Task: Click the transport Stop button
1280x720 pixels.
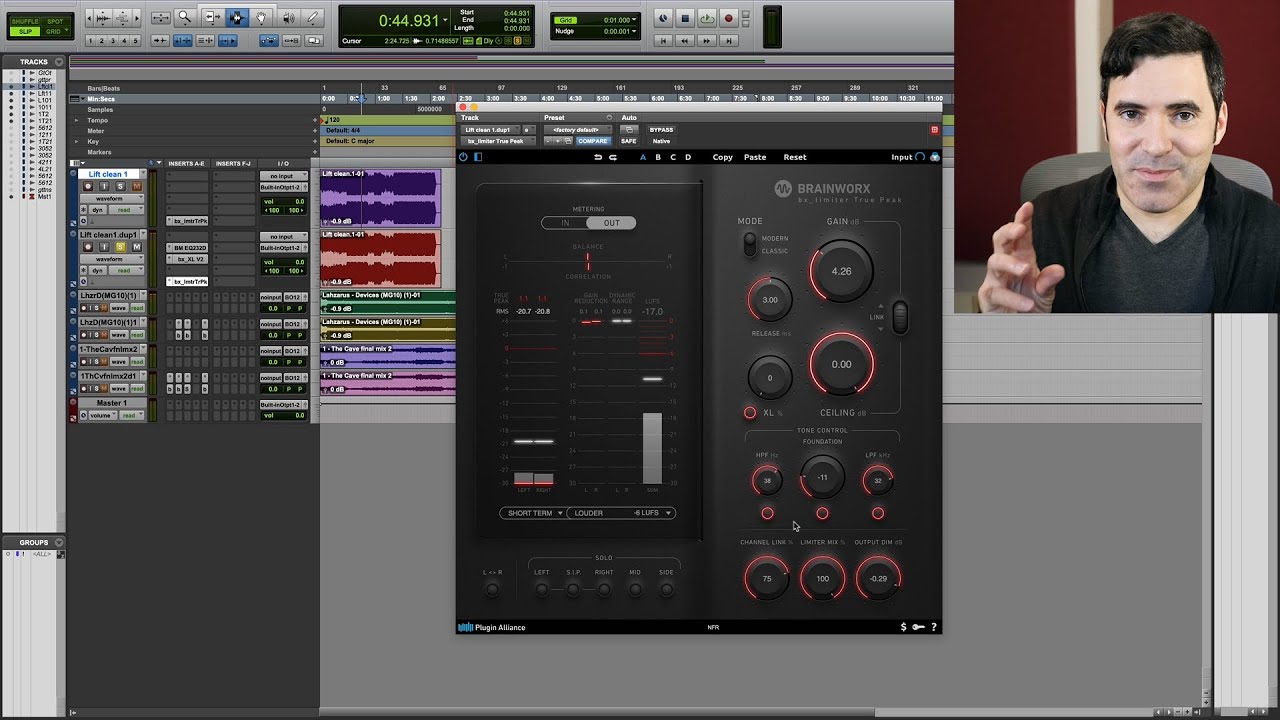Action: pos(685,18)
